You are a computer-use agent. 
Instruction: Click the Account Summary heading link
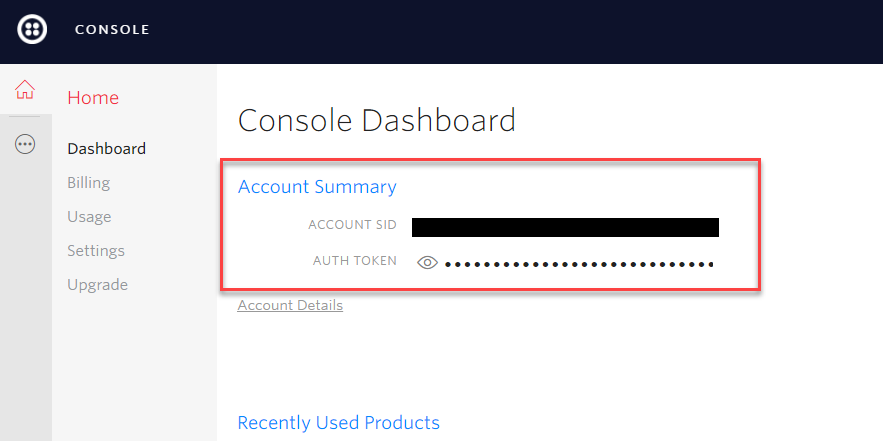pos(317,186)
